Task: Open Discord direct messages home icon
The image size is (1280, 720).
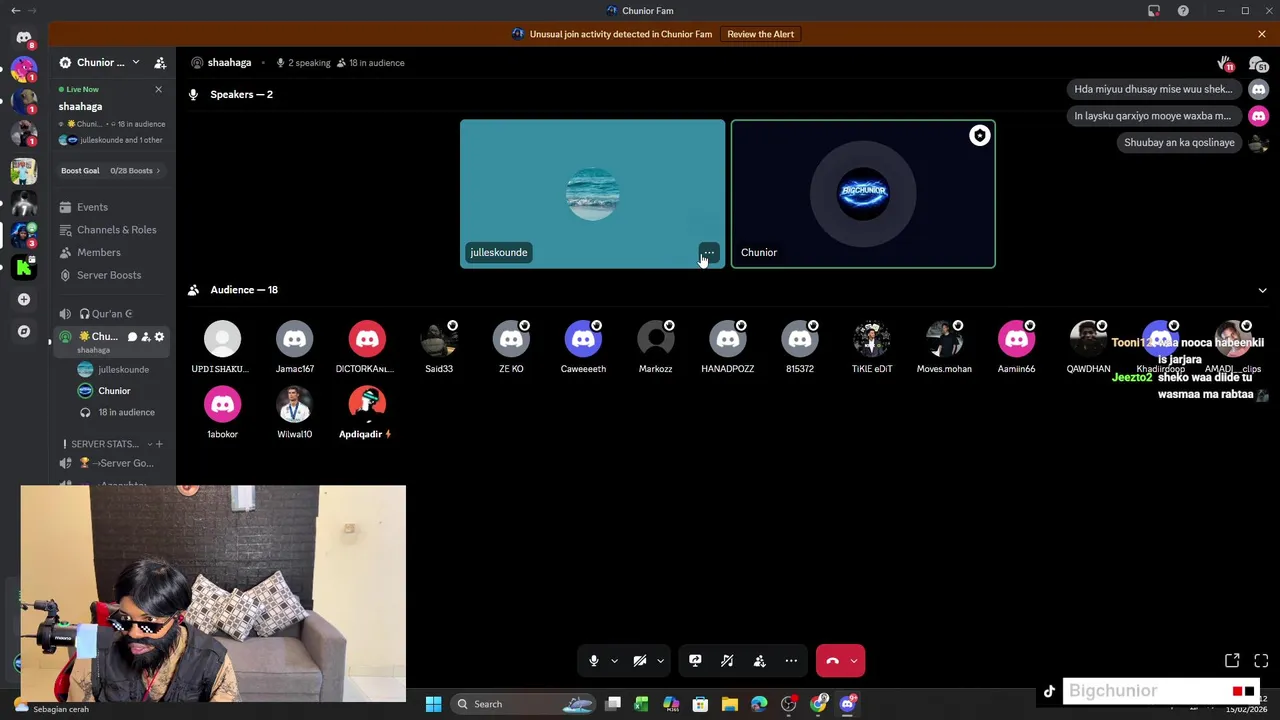Action: click(24, 38)
